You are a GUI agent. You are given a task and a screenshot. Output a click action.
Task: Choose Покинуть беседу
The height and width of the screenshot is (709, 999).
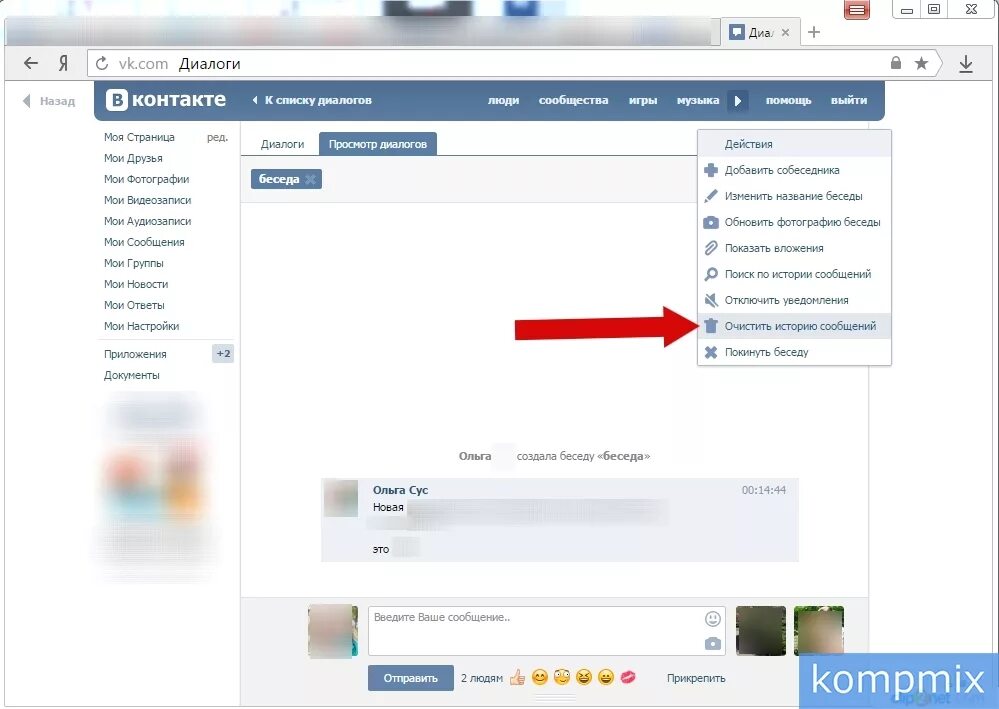[794, 352]
